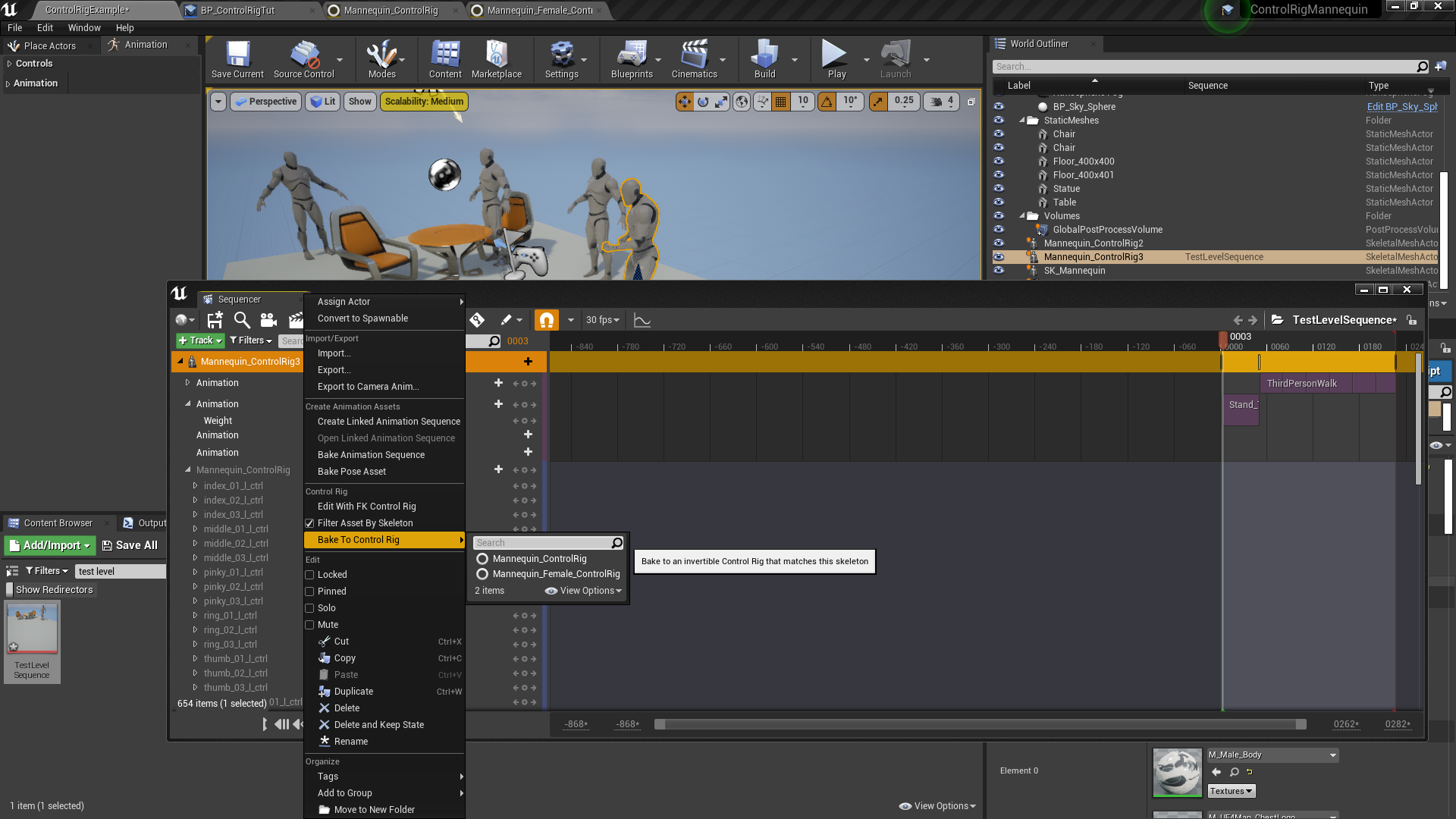
Task: Click the Edit BP_Sky_Sphere link
Action: (1401, 106)
